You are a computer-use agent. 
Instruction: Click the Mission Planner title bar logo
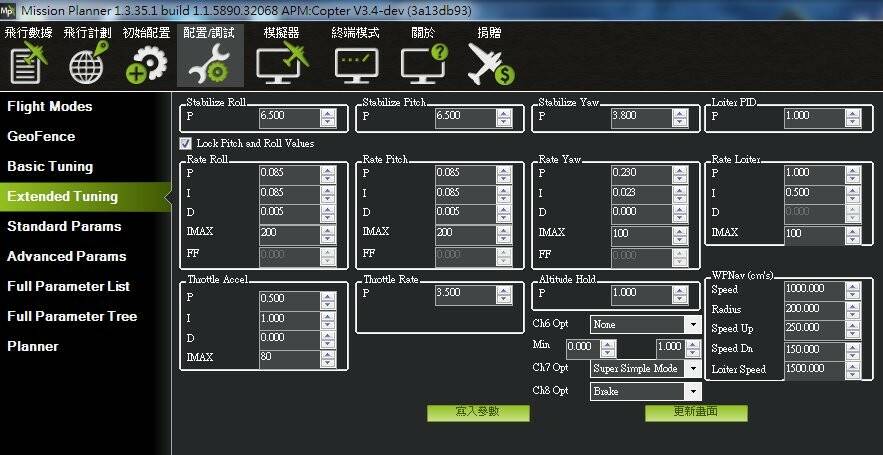click(8, 10)
